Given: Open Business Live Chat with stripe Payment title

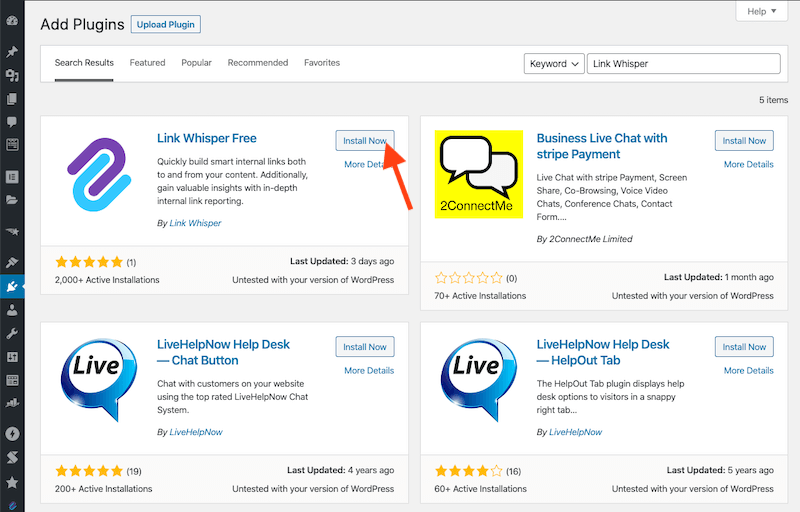Looking at the screenshot, I should tap(602, 146).
